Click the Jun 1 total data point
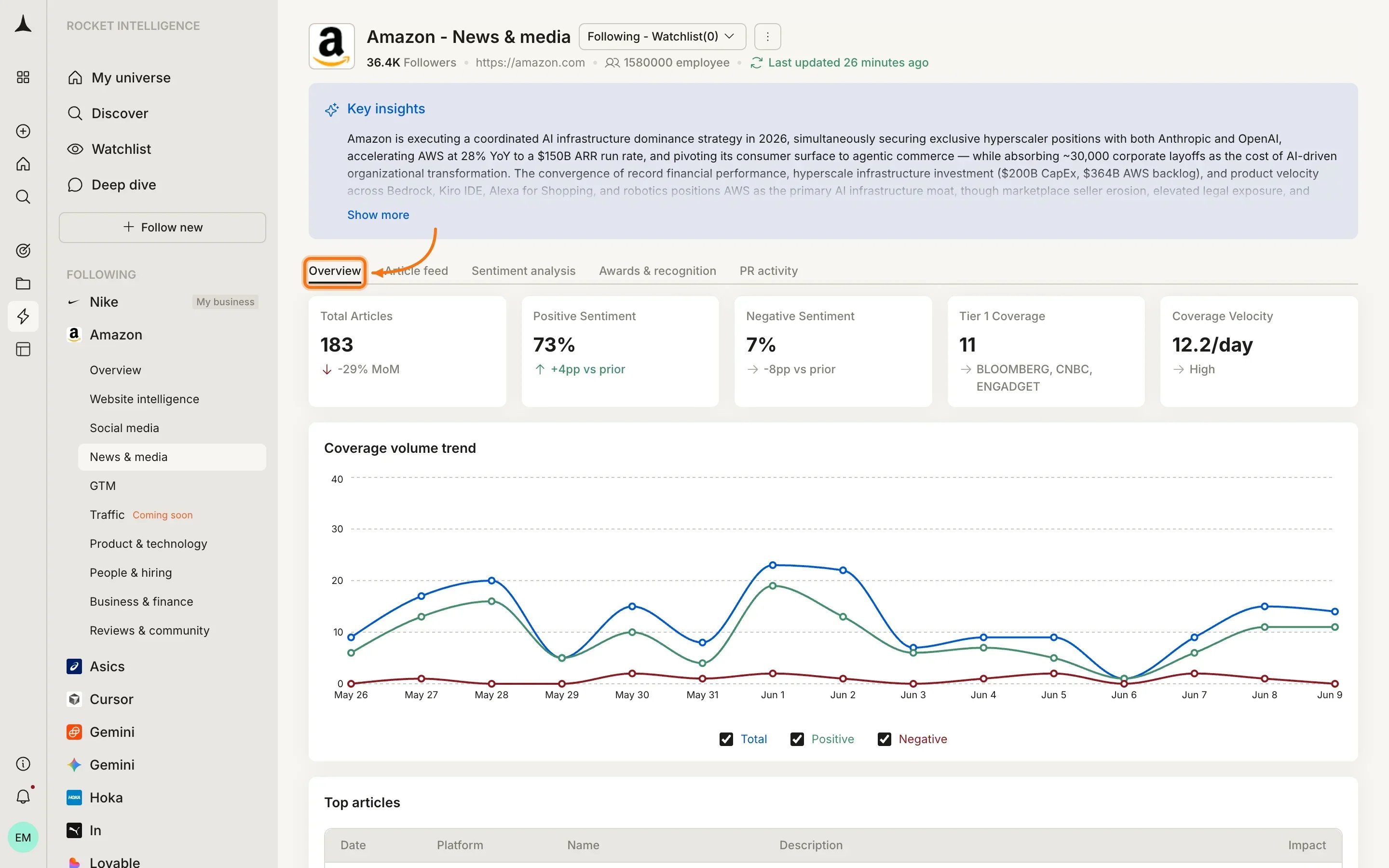Viewport: 1389px width, 868px height. (773, 566)
